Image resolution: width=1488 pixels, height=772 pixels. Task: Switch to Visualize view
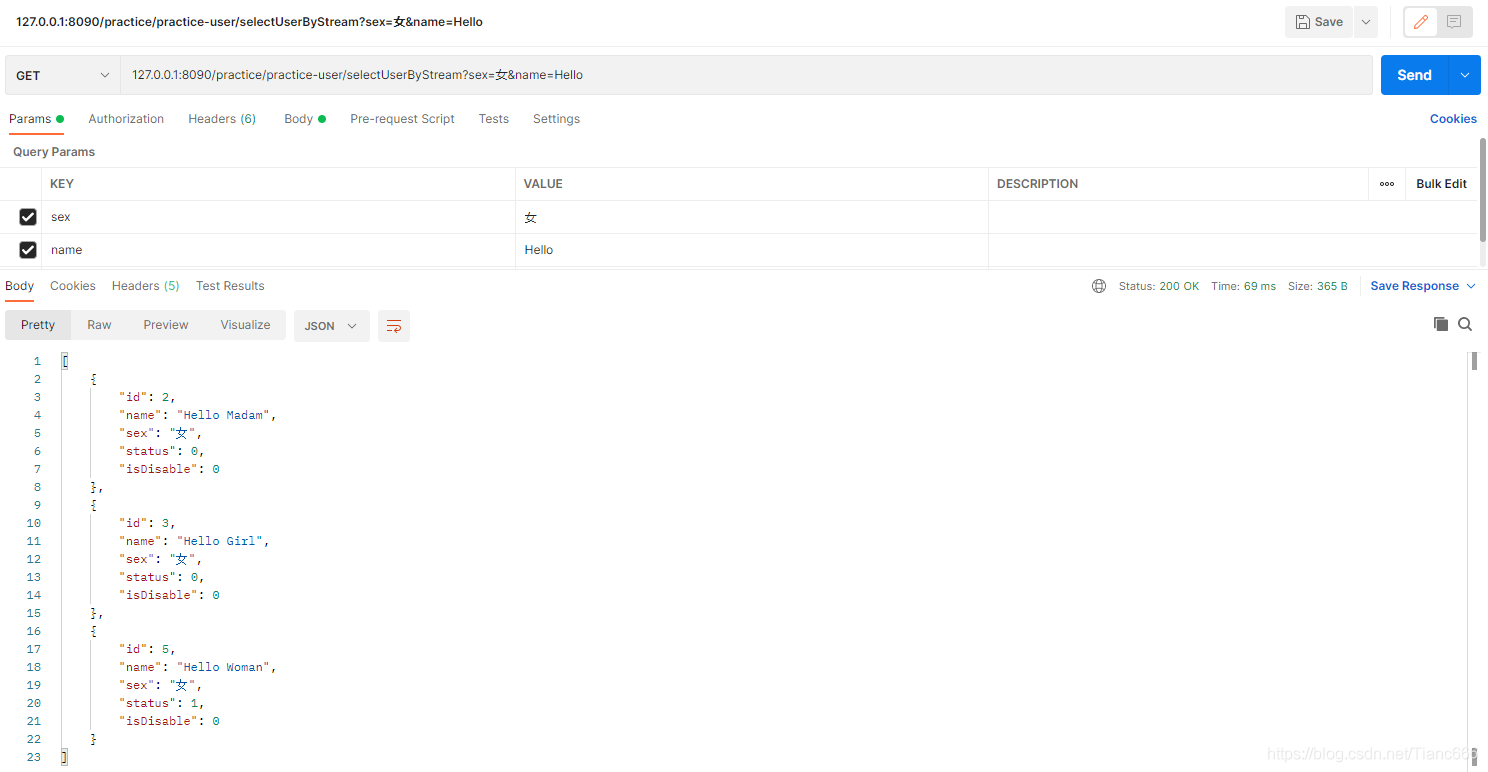click(x=245, y=325)
